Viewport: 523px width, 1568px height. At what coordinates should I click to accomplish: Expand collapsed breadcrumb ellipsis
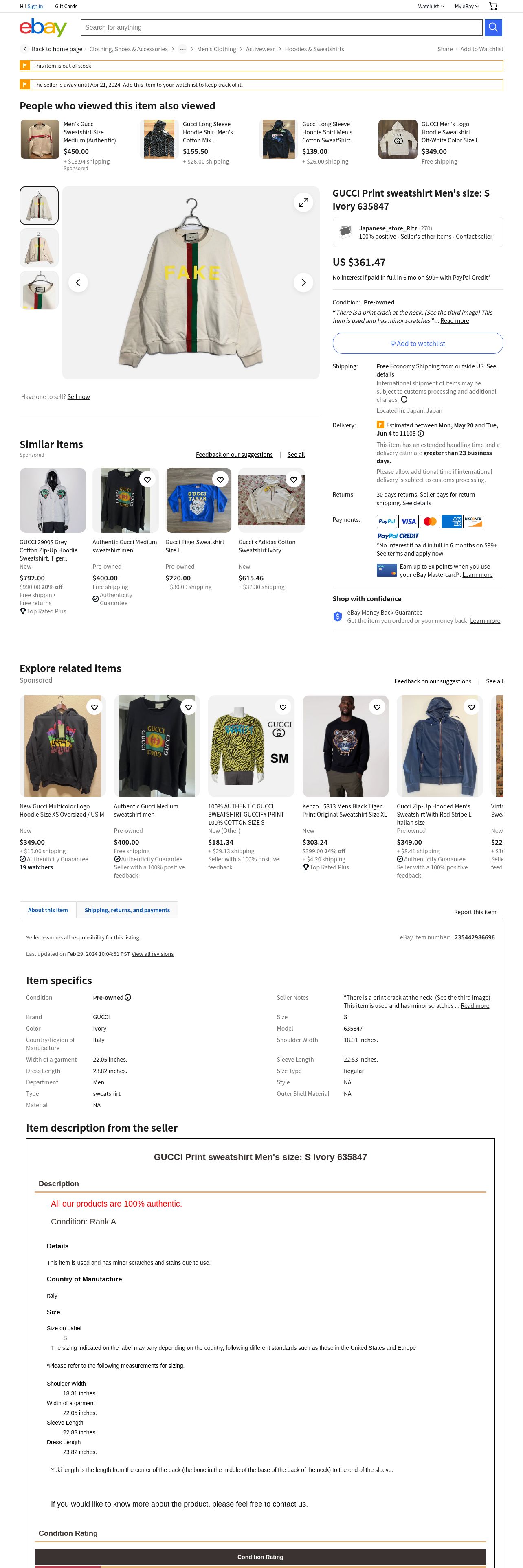182,49
